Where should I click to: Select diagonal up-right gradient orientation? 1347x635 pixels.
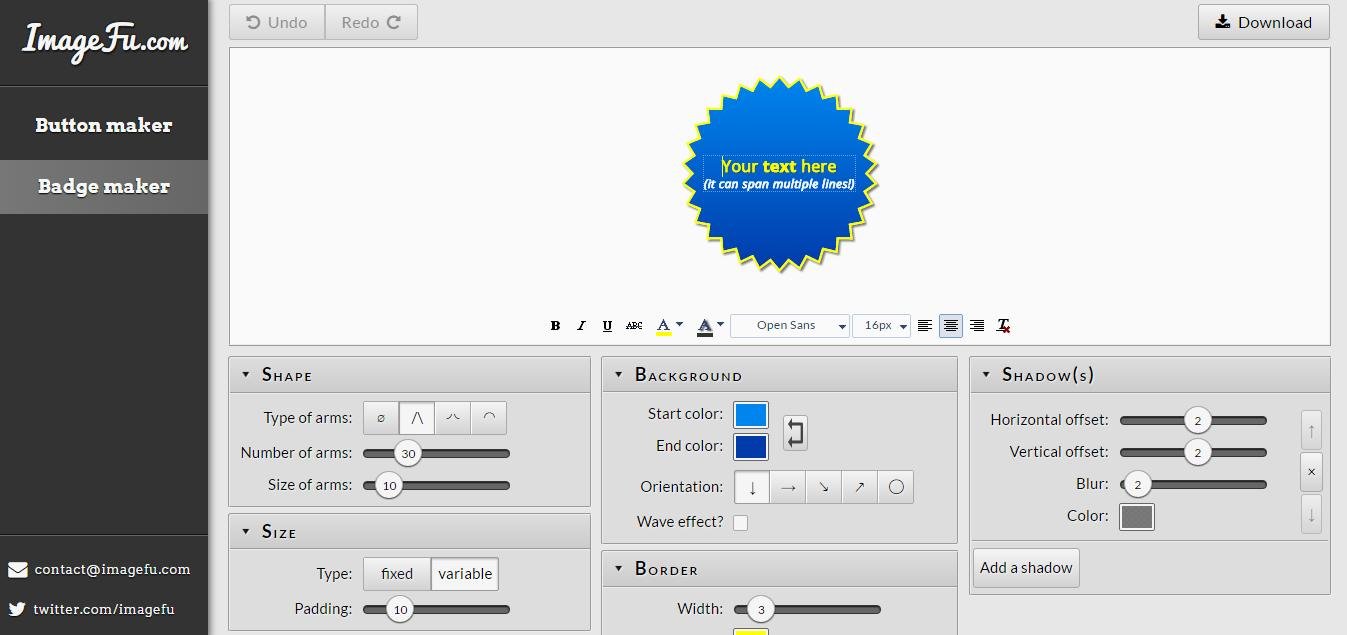[859, 487]
